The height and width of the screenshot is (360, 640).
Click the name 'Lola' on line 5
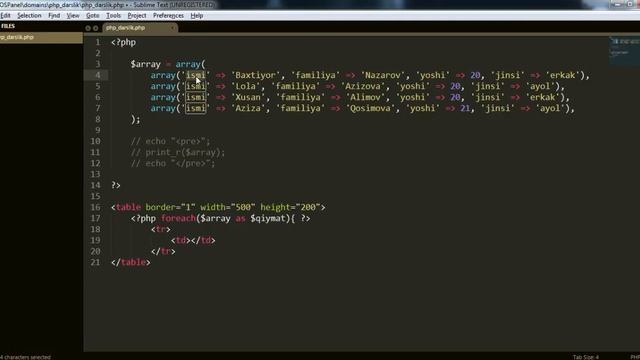[246, 86]
